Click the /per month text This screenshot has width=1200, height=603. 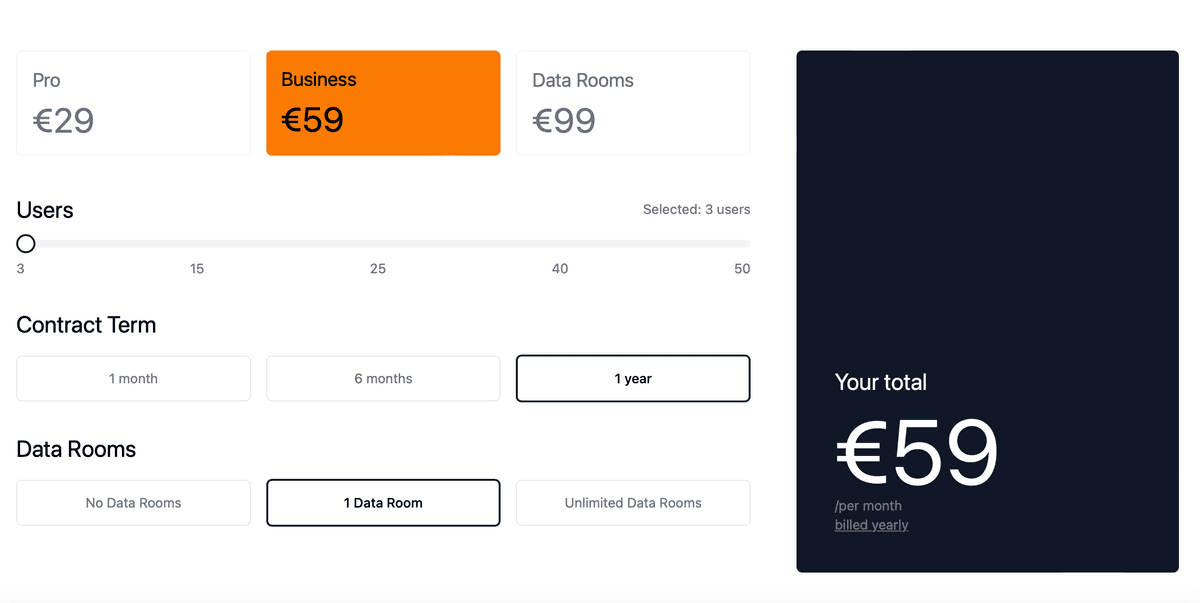869,506
